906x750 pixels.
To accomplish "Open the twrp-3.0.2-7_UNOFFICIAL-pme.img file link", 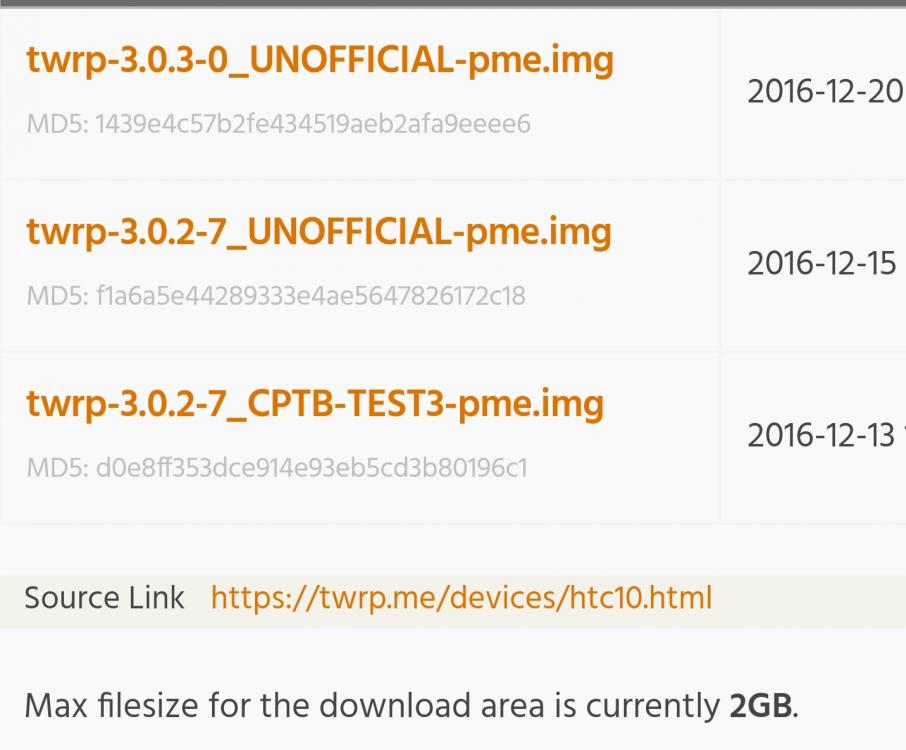I will tap(318, 231).
